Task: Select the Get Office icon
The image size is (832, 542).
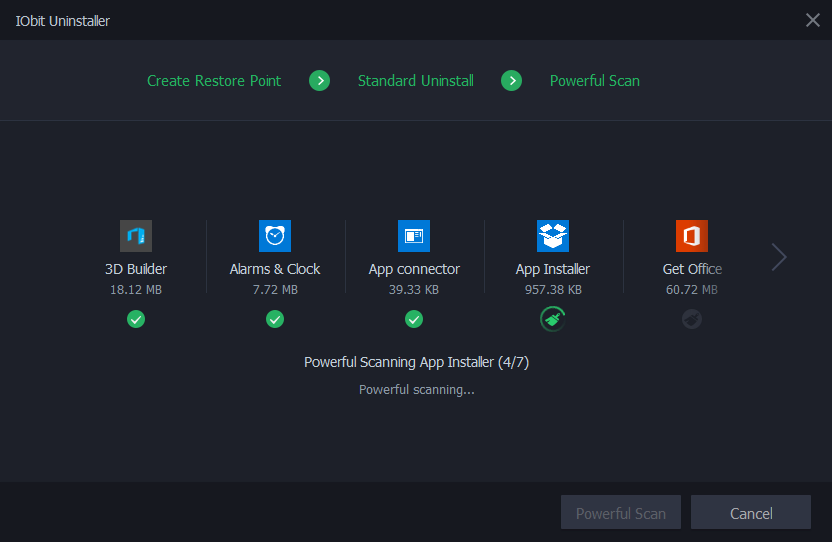Action: coord(692,237)
